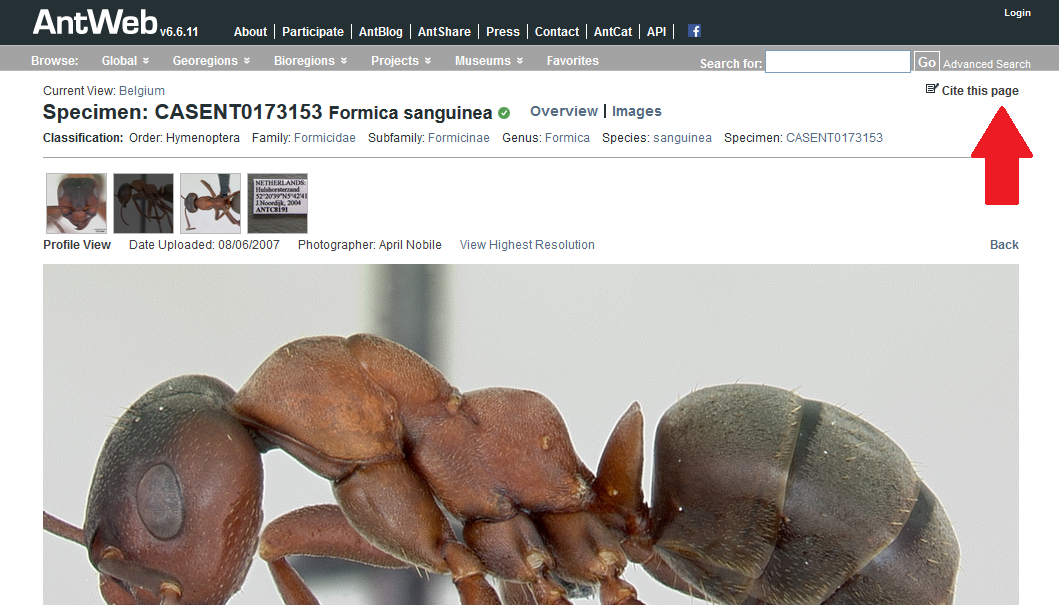Switch to the Overview tab
The width and height of the screenshot is (1059, 605).
pos(564,111)
